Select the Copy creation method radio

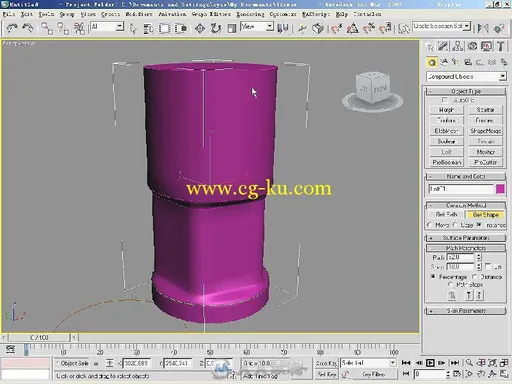455,225
